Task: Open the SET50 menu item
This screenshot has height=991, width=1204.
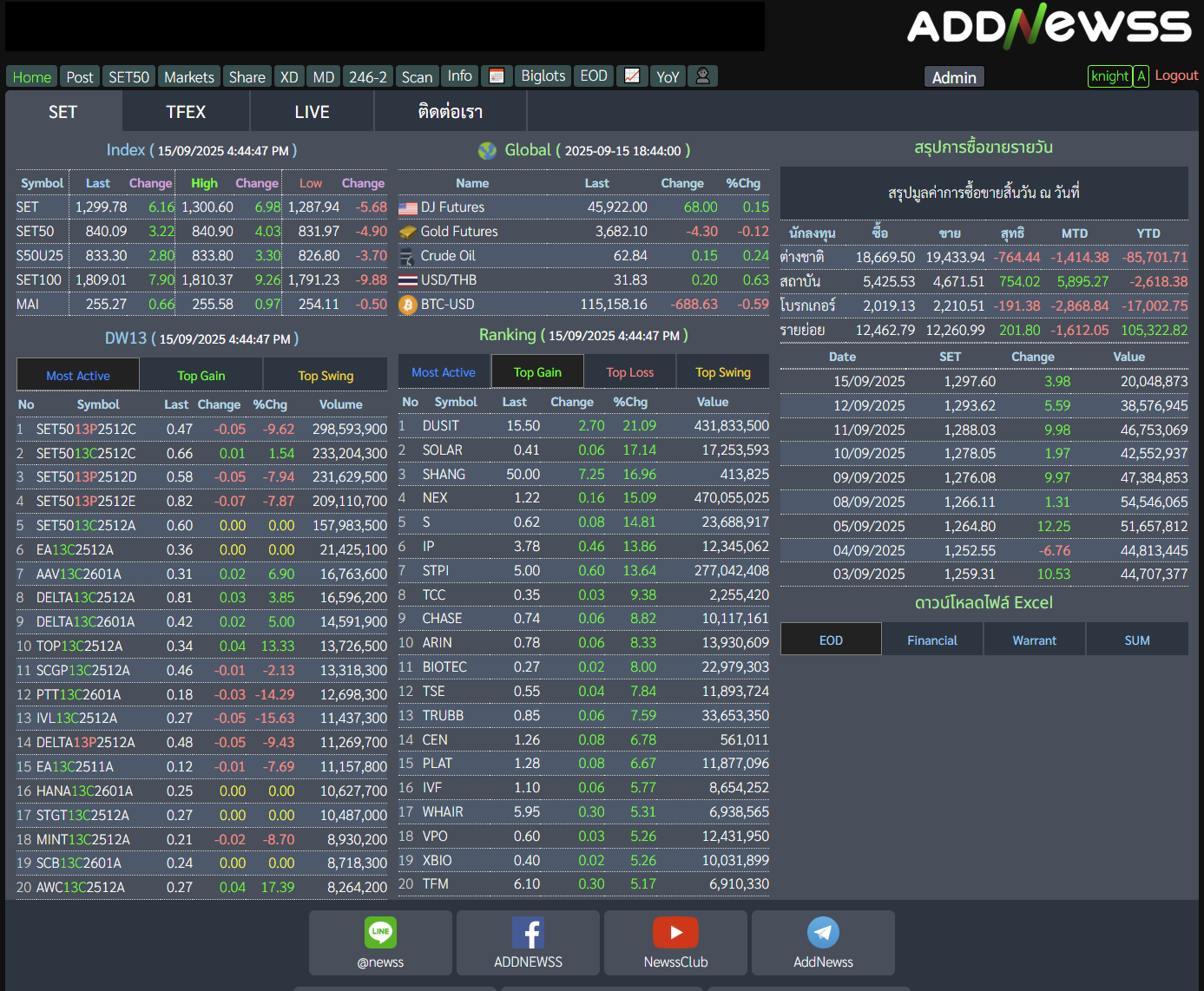Action: click(x=128, y=76)
